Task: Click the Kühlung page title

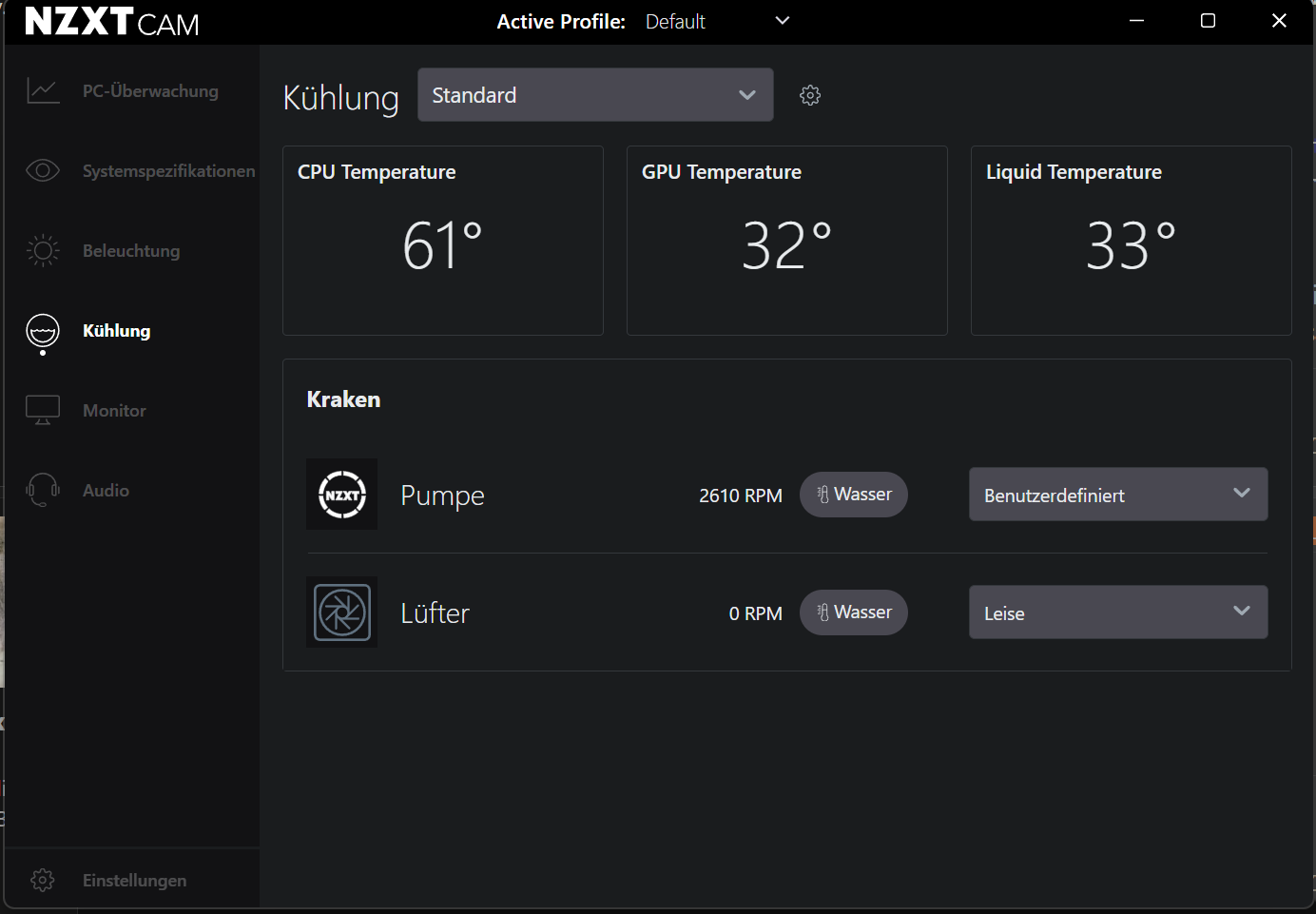Action: (341, 98)
